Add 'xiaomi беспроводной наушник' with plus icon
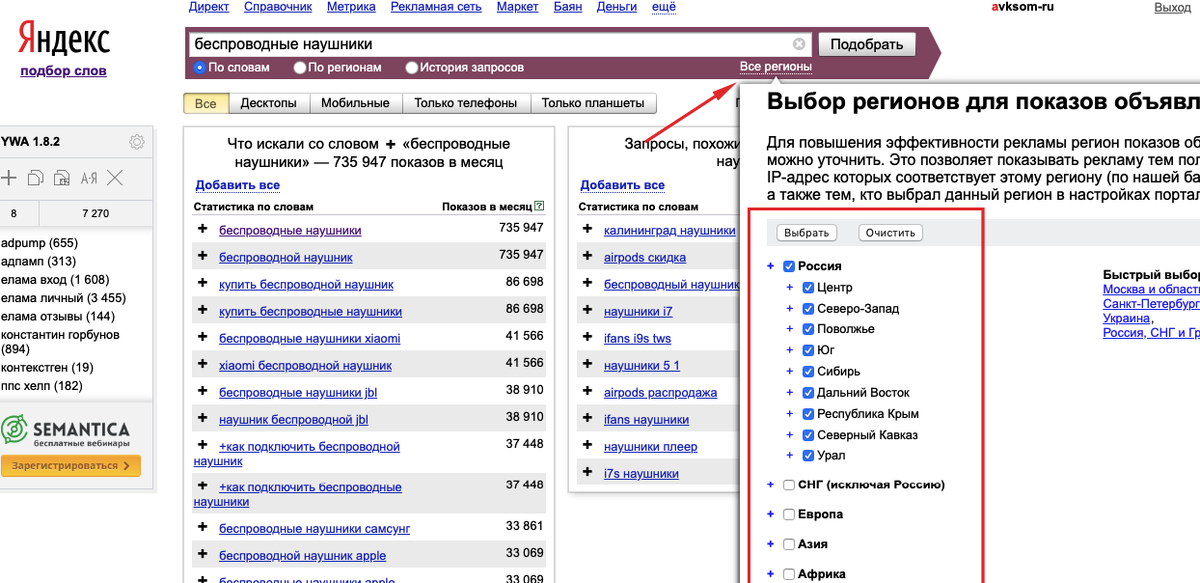The height and width of the screenshot is (583, 1200). 203,365
